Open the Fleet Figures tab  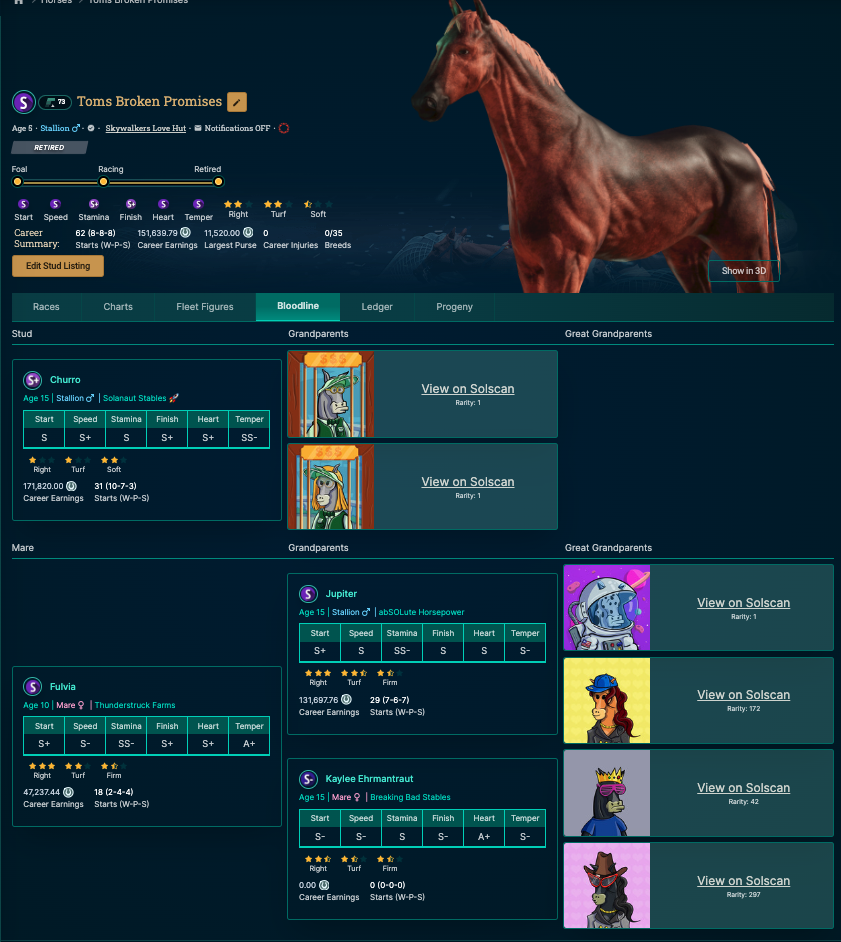205,307
